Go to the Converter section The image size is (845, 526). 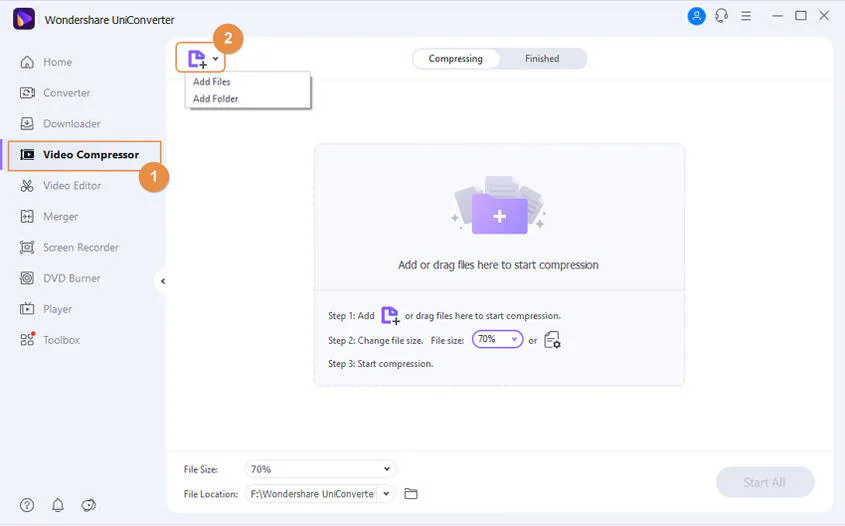(x=55, y=93)
